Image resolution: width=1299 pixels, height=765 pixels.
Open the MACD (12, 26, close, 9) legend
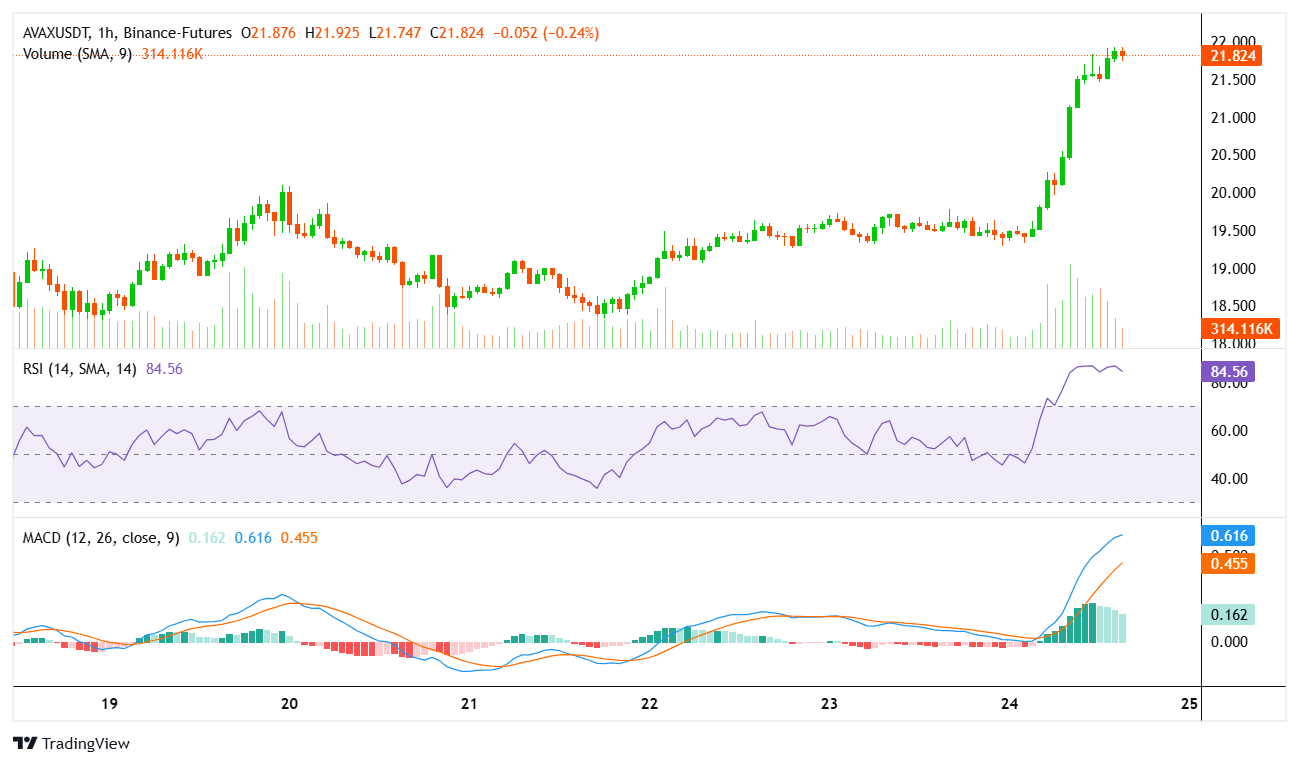(x=101, y=537)
